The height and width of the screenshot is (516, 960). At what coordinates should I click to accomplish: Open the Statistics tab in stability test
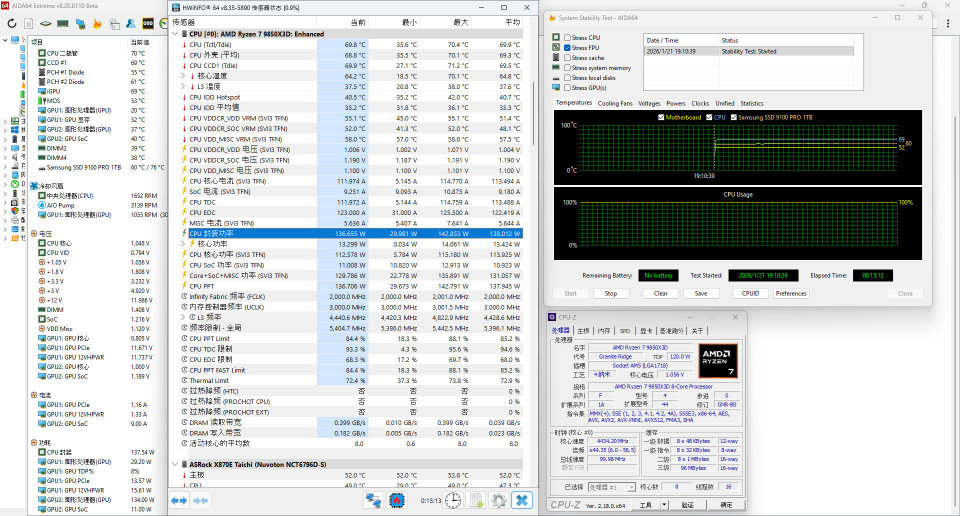tap(752, 103)
